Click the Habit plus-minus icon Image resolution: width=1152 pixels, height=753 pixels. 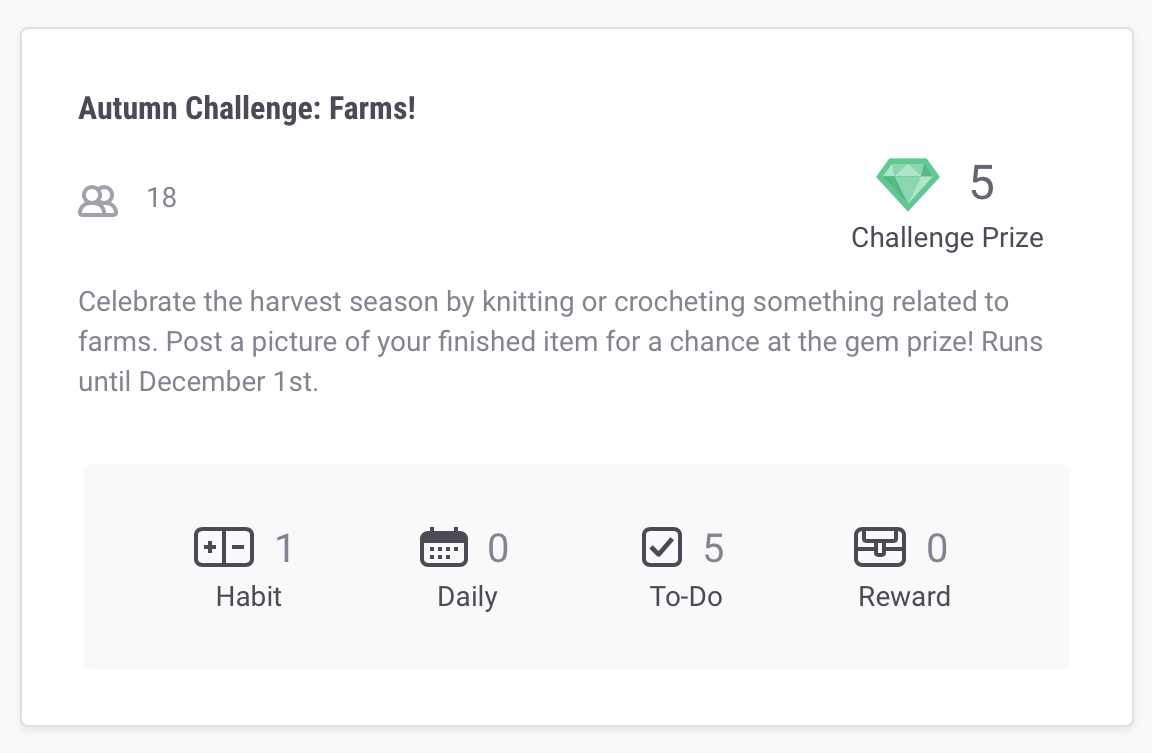click(x=224, y=548)
